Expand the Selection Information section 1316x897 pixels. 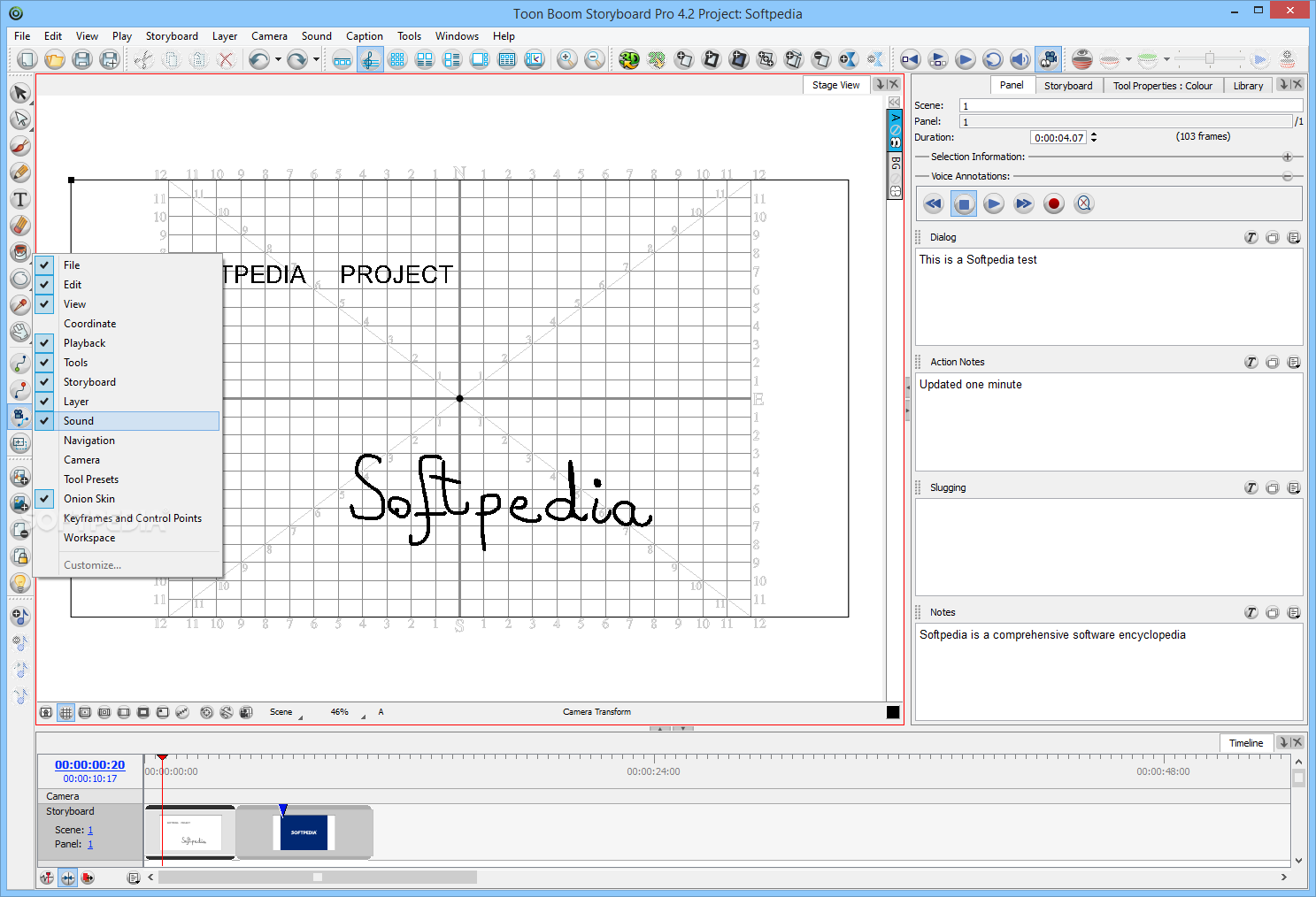pos(1288,157)
